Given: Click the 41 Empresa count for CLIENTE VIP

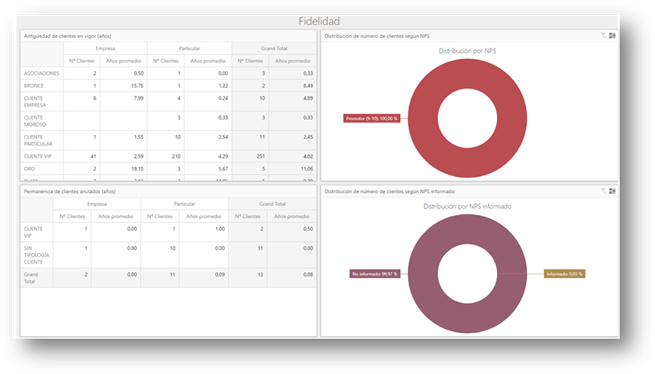Looking at the screenshot, I should tap(93, 156).
